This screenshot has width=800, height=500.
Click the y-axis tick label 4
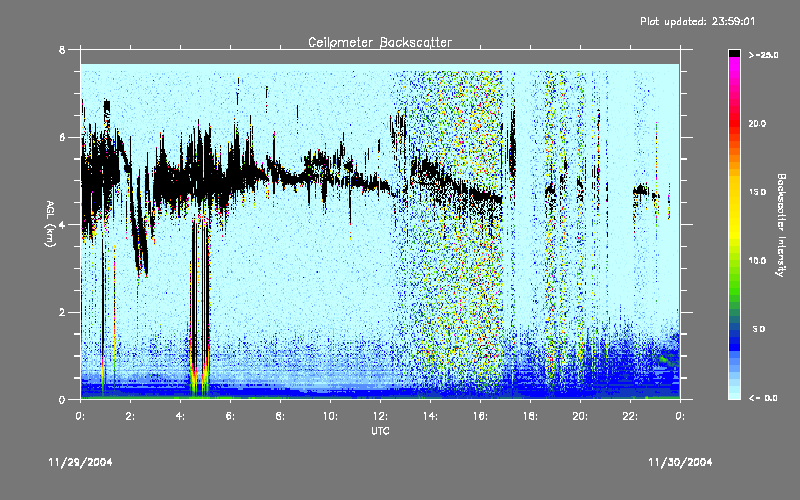point(62,225)
